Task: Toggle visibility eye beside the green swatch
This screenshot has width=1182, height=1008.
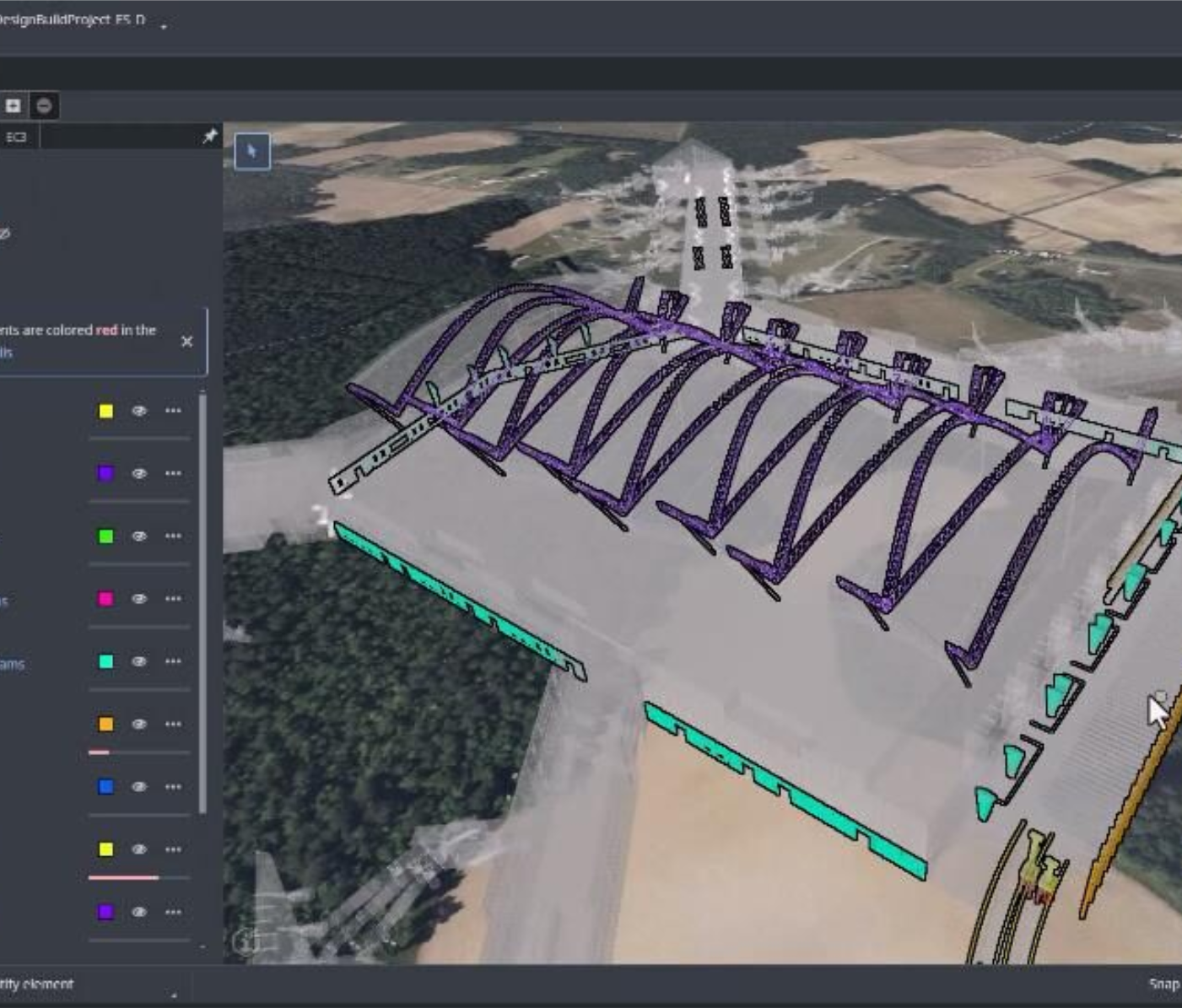Action: [139, 536]
